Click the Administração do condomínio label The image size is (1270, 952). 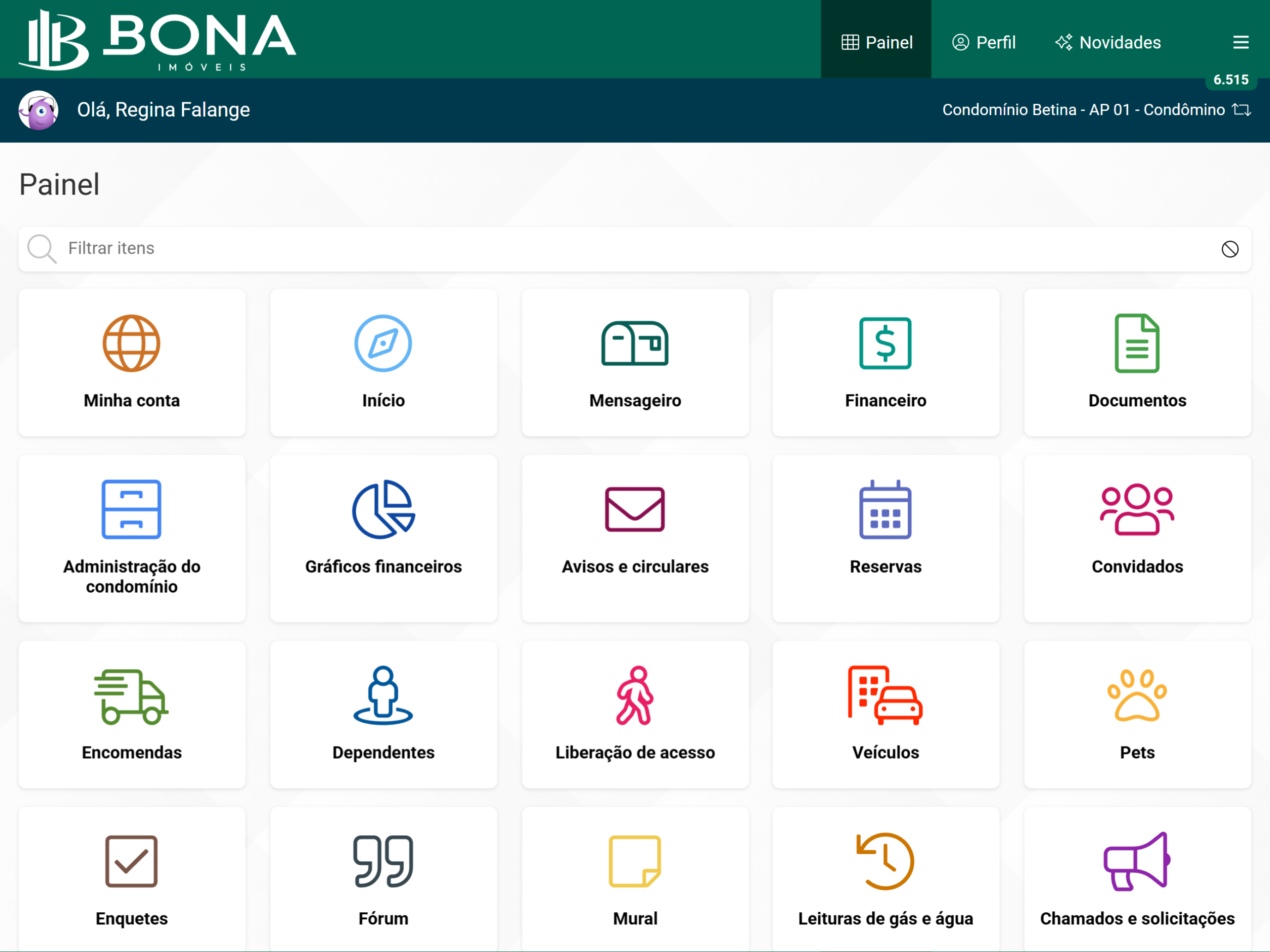click(132, 576)
